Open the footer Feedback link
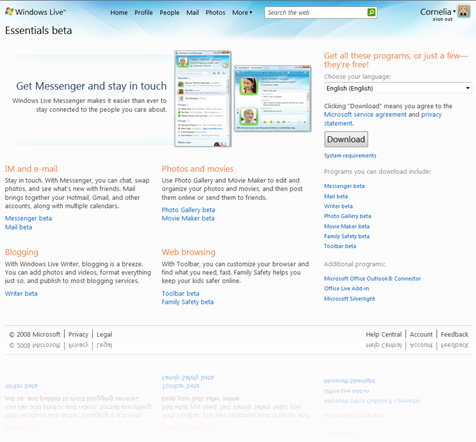Image resolution: width=476 pixels, height=442 pixels. coord(454,334)
